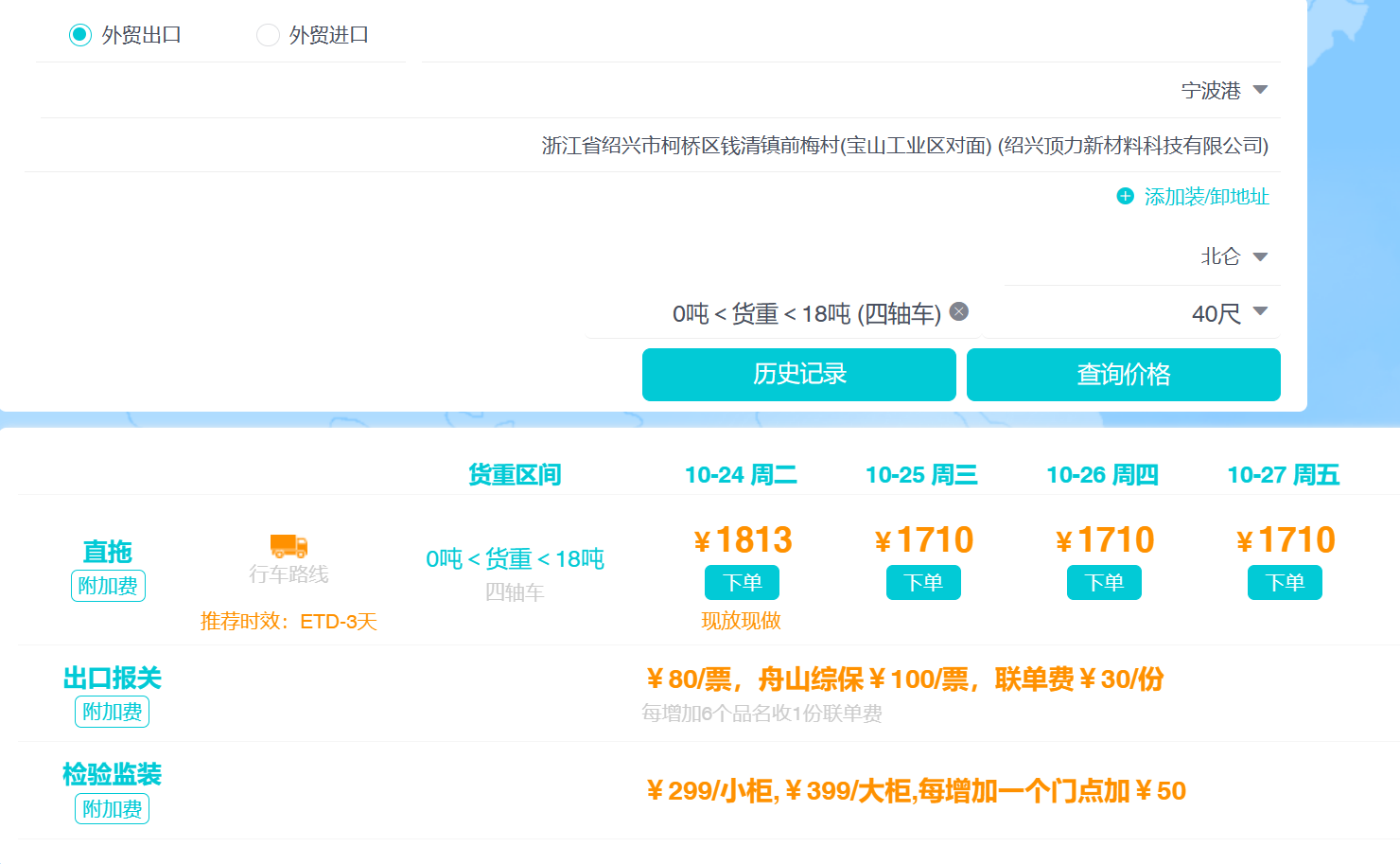
Task: Click the 现放现做 note
Action: point(741,621)
